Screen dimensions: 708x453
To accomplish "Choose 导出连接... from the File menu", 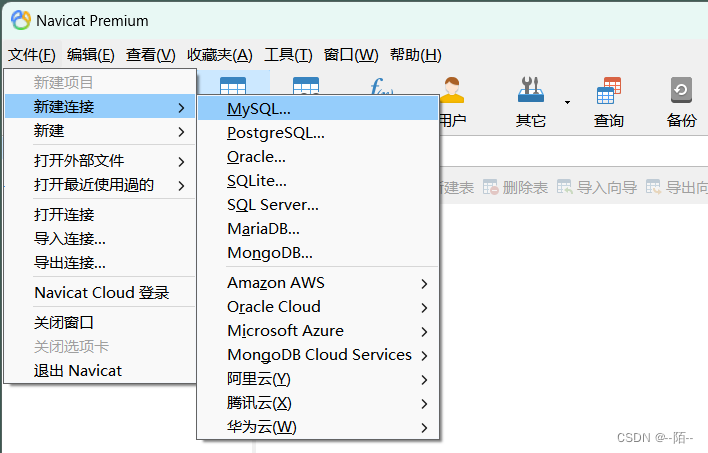I will click(x=100, y=262).
